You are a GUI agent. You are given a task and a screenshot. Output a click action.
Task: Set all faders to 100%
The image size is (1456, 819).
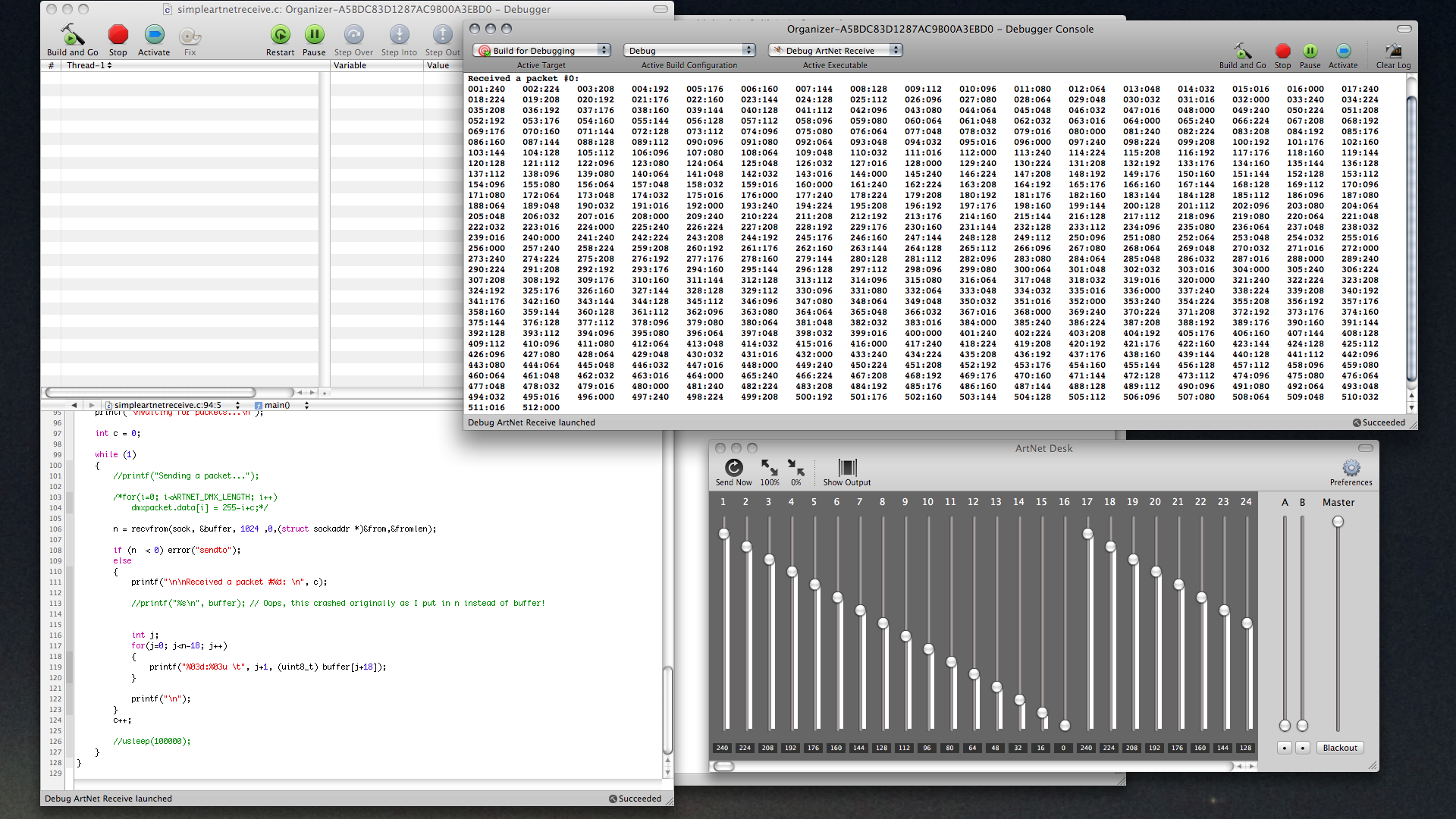769,468
